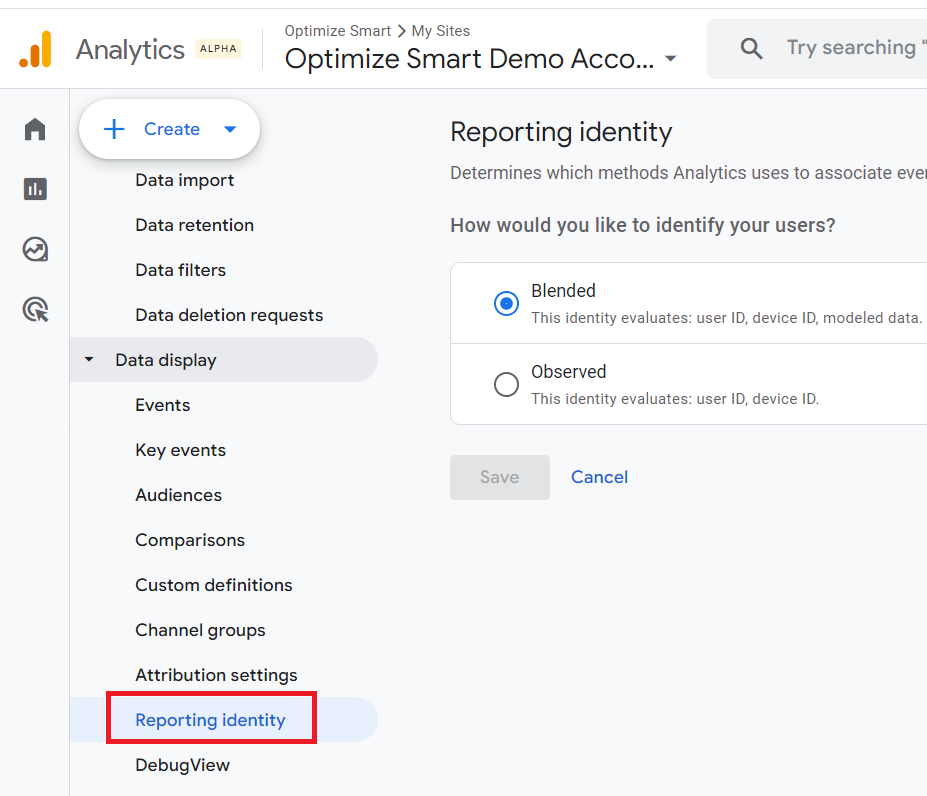The height and width of the screenshot is (796, 927).
Task: Click the Analytics product name
Action: click(x=130, y=50)
